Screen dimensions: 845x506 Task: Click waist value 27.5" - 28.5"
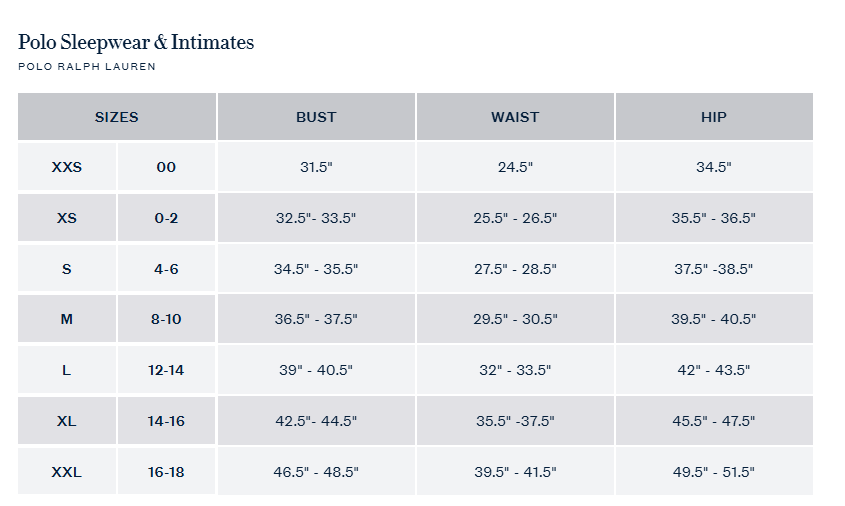click(x=515, y=269)
